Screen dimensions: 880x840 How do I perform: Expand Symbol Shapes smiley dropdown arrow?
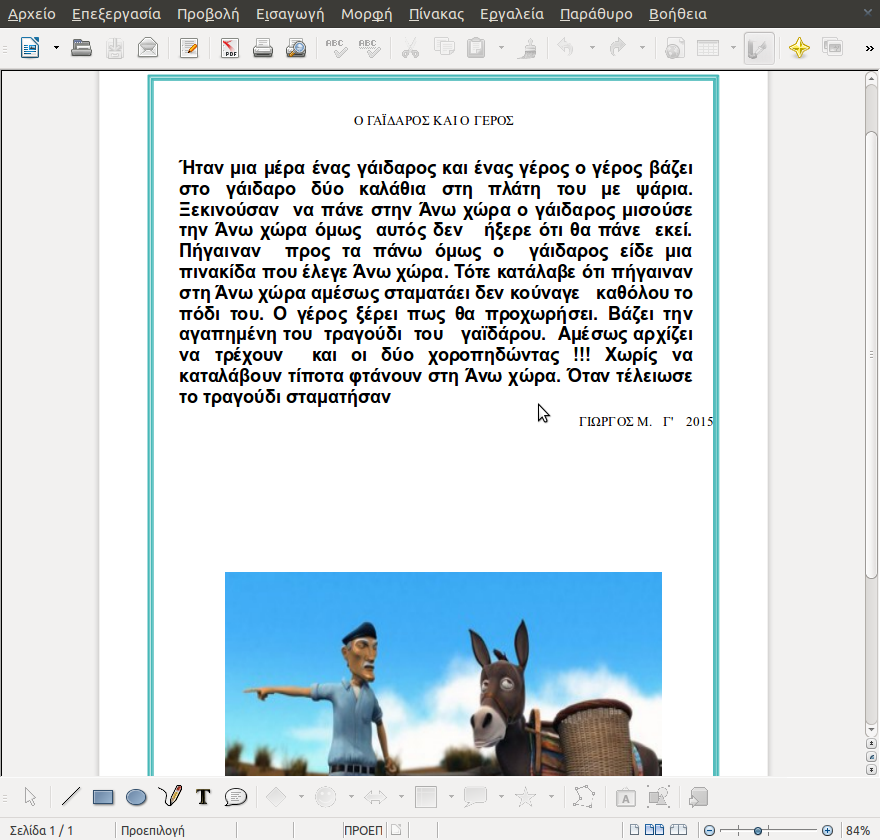[351, 797]
